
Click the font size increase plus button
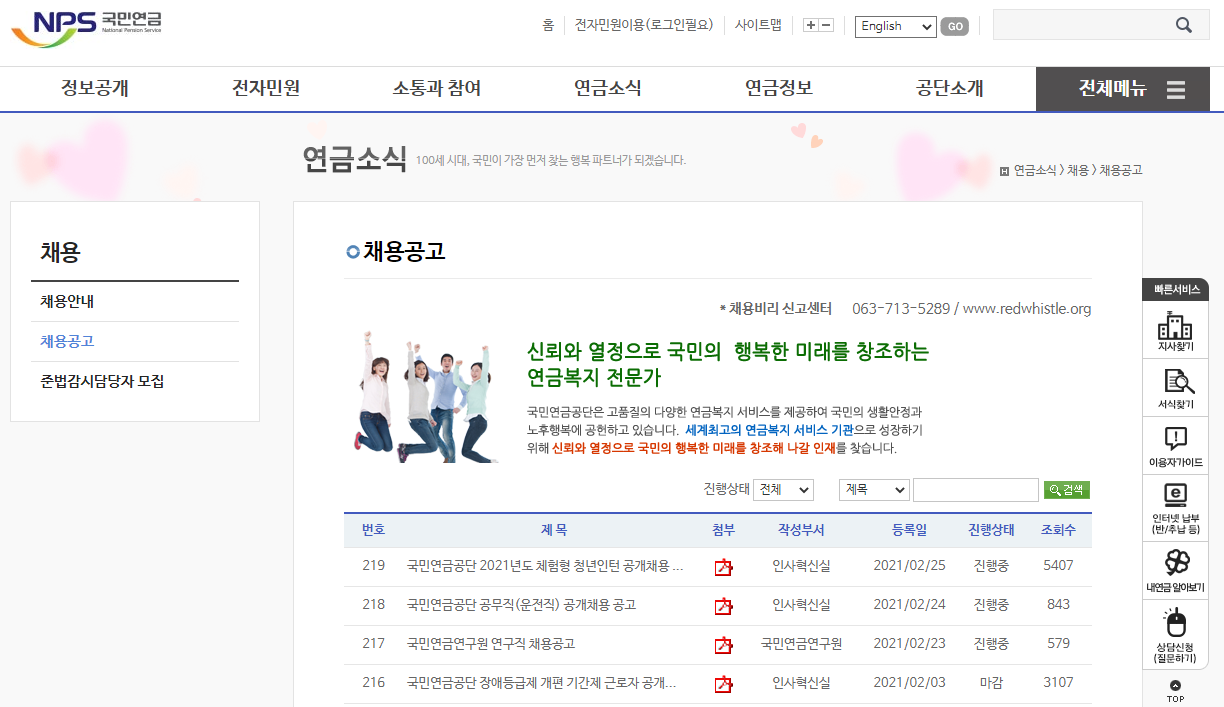[810, 25]
